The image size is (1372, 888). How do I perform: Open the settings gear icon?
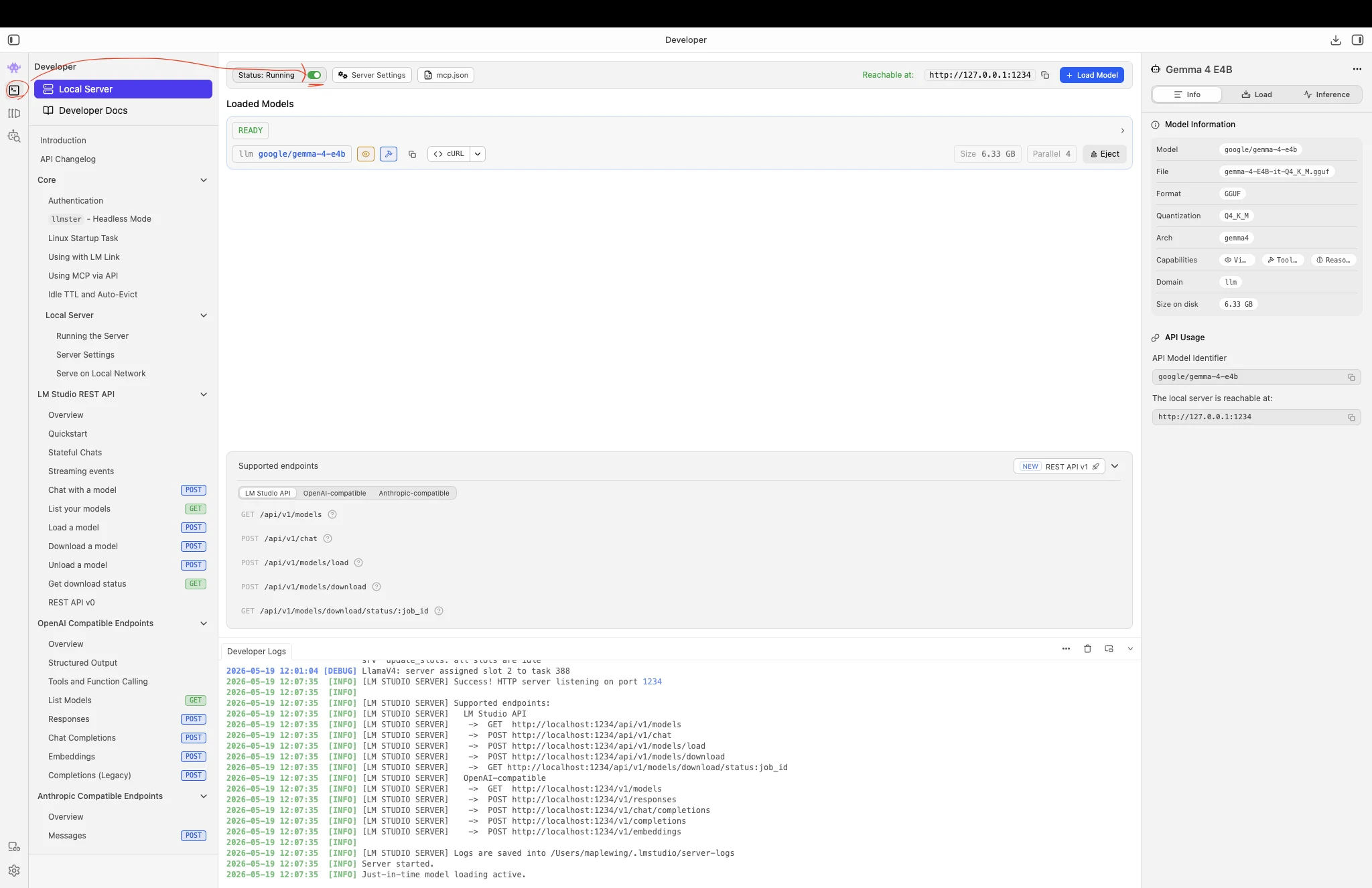[x=14, y=871]
